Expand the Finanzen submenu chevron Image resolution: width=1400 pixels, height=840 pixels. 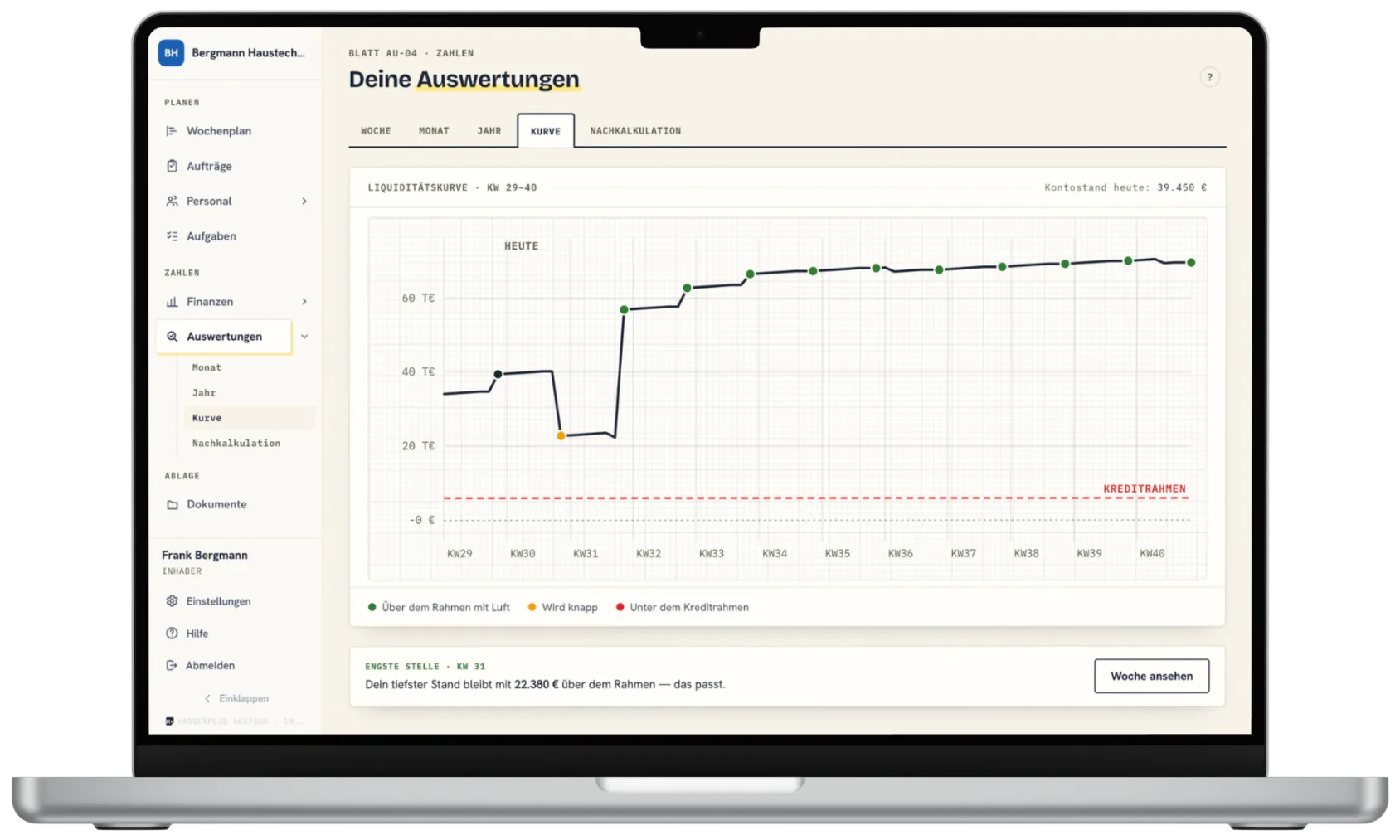point(304,302)
